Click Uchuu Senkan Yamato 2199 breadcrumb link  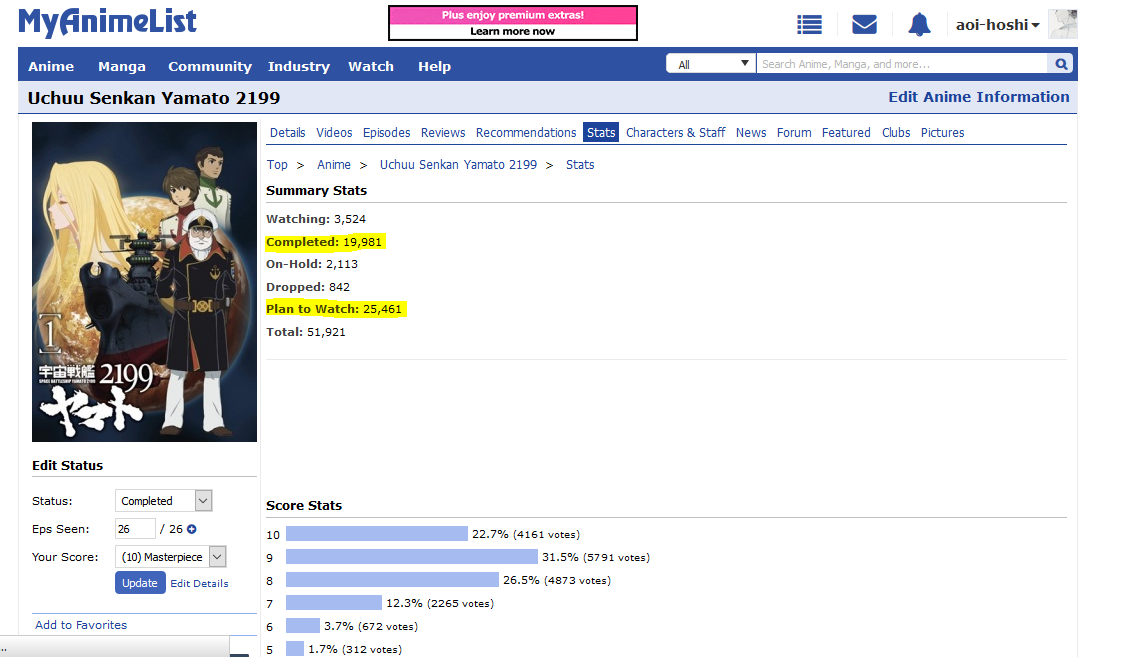click(x=458, y=165)
